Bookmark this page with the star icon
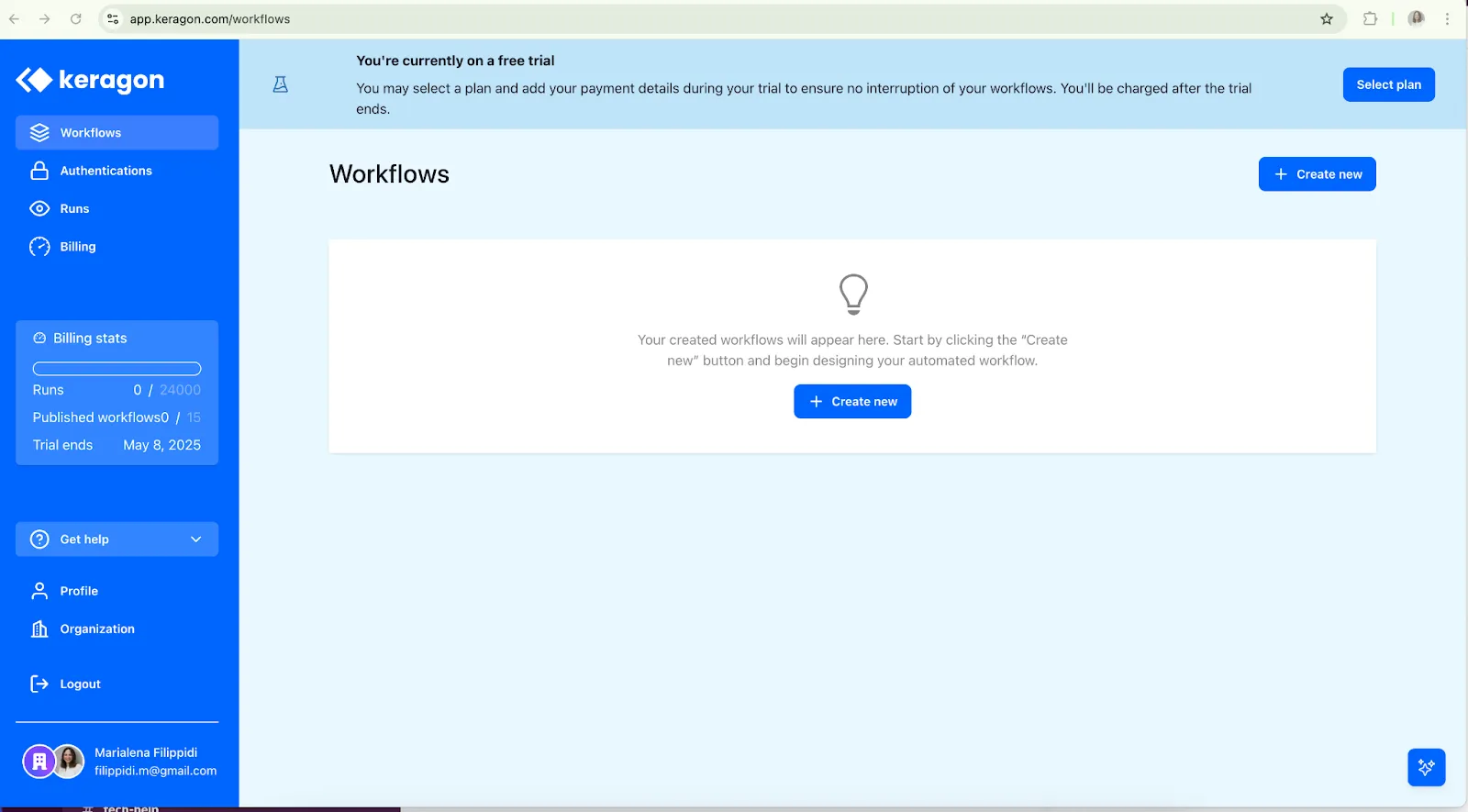The height and width of the screenshot is (812, 1468). pos(1327,18)
